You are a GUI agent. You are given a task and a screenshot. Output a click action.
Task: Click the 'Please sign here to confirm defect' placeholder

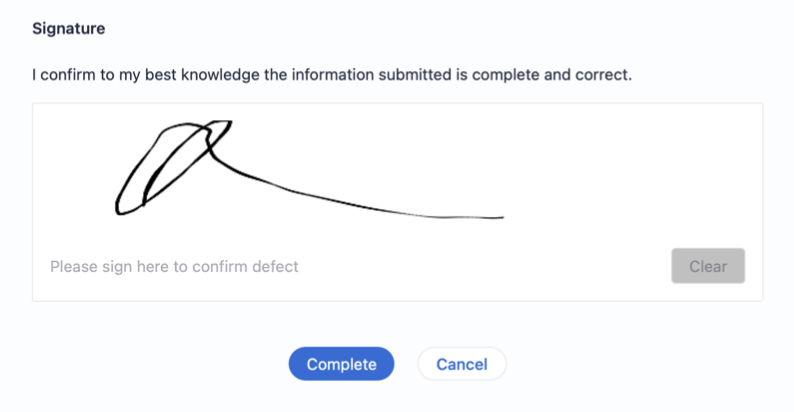tap(174, 267)
